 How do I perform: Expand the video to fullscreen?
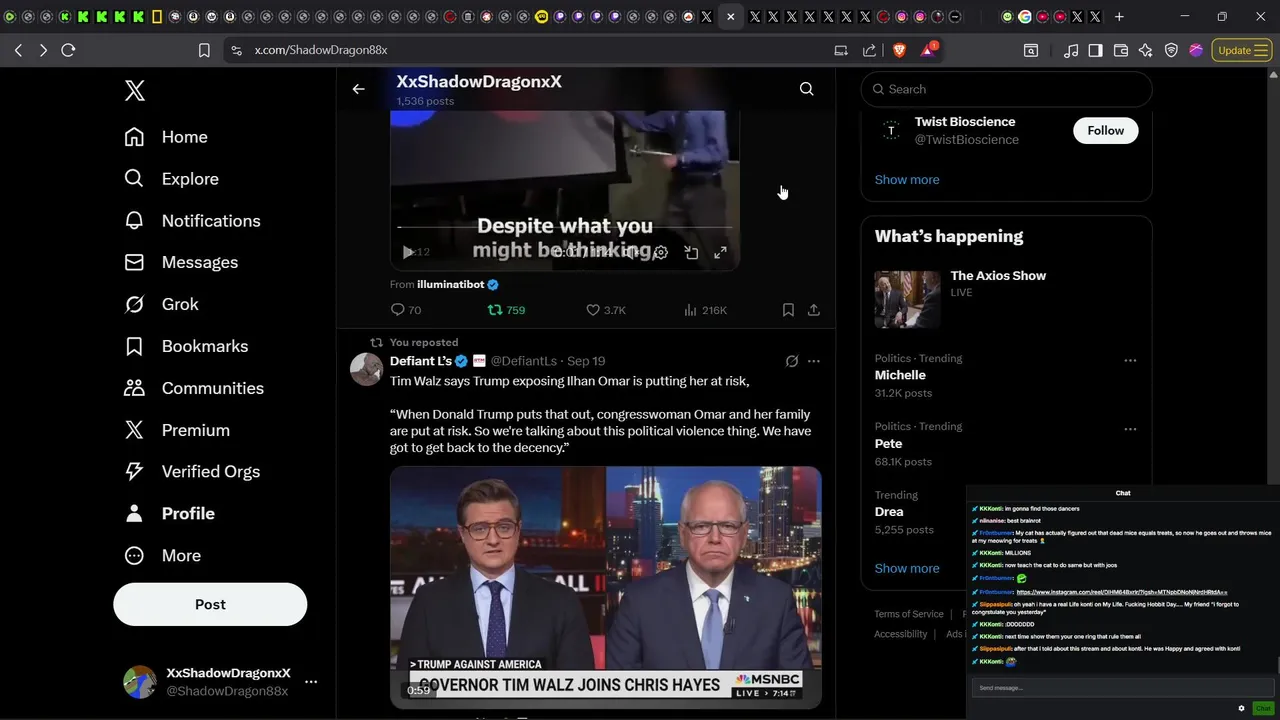(720, 253)
